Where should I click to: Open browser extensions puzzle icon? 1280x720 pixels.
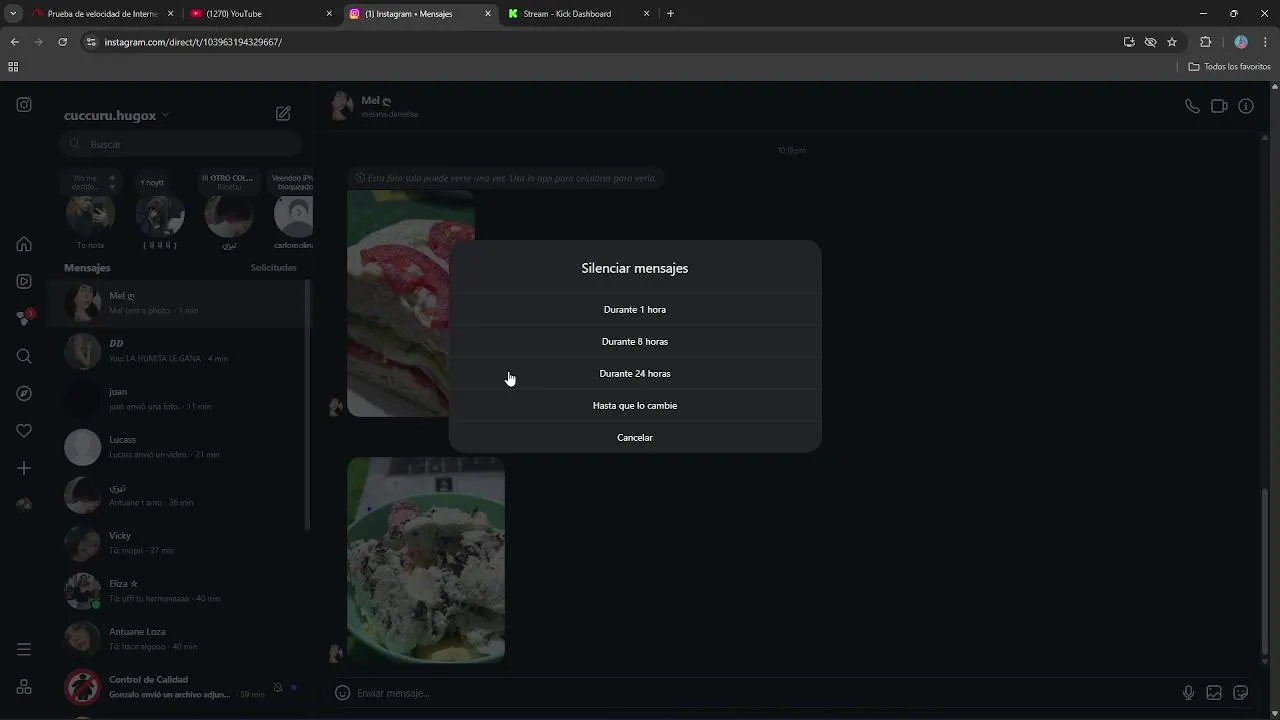pos(1205,42)
